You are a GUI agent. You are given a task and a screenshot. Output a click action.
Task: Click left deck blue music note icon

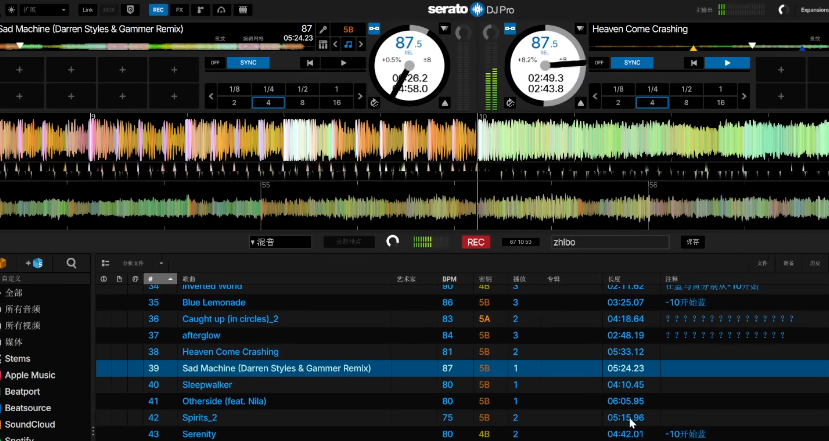(x=348, y=44)
